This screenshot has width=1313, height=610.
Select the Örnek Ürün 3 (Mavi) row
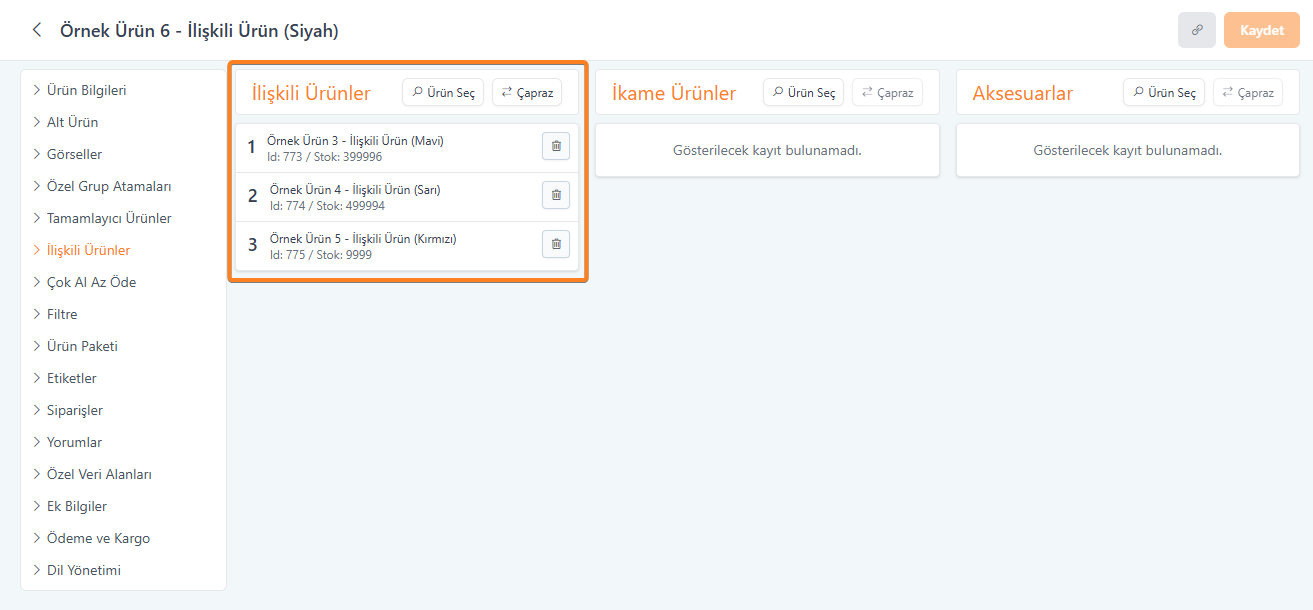coord(380,148)
